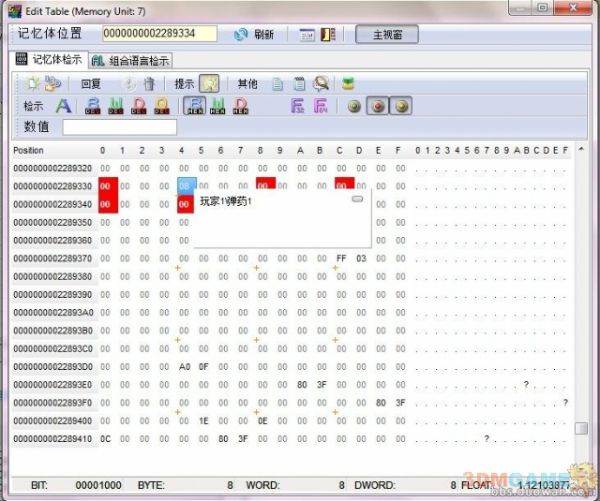
Task: Click the vertical scrollbar of hex table
Action: pos(581,300)
